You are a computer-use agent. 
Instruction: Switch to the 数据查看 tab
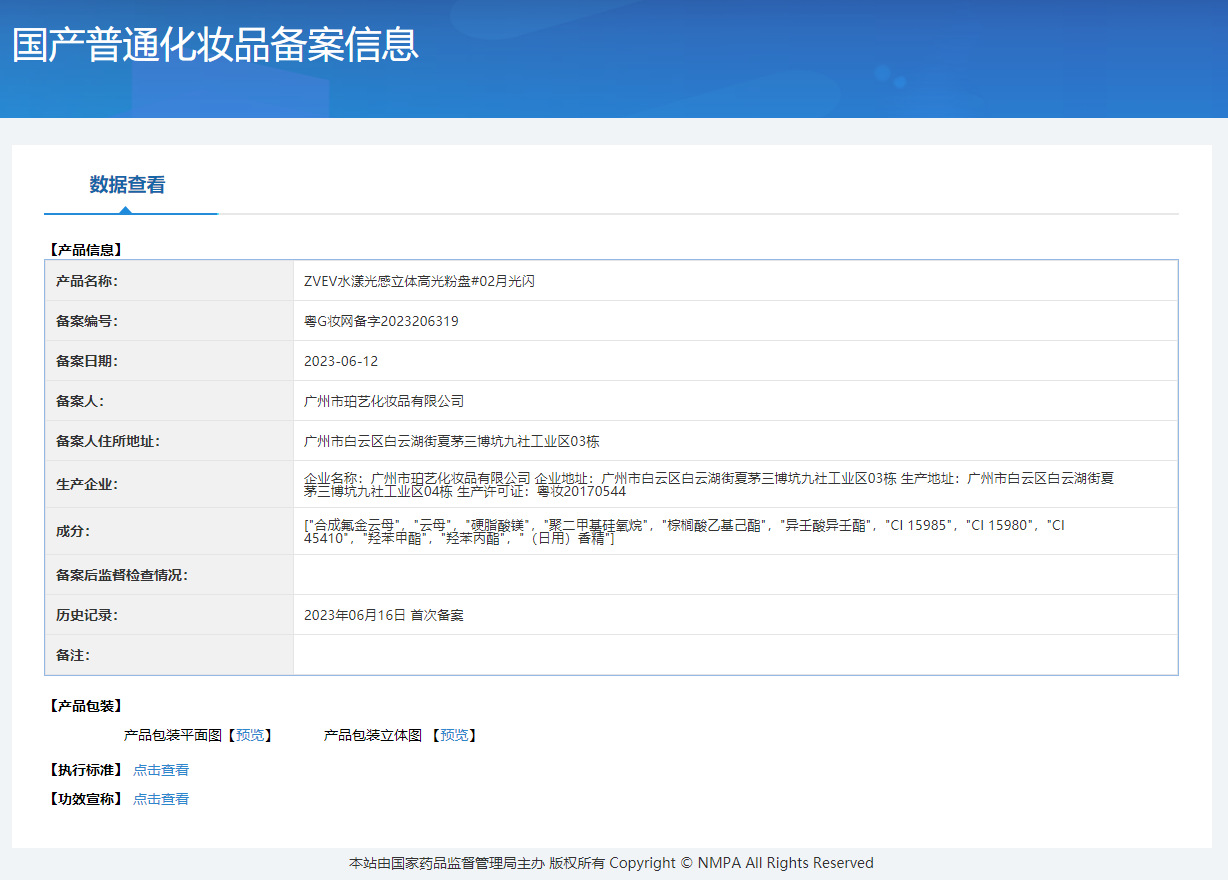point(127,185)
